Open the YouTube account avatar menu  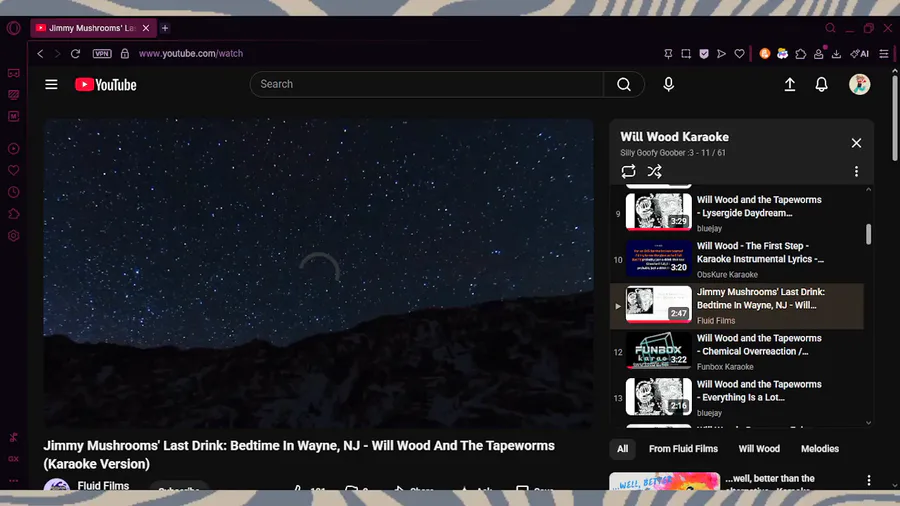tap(859, 84)
